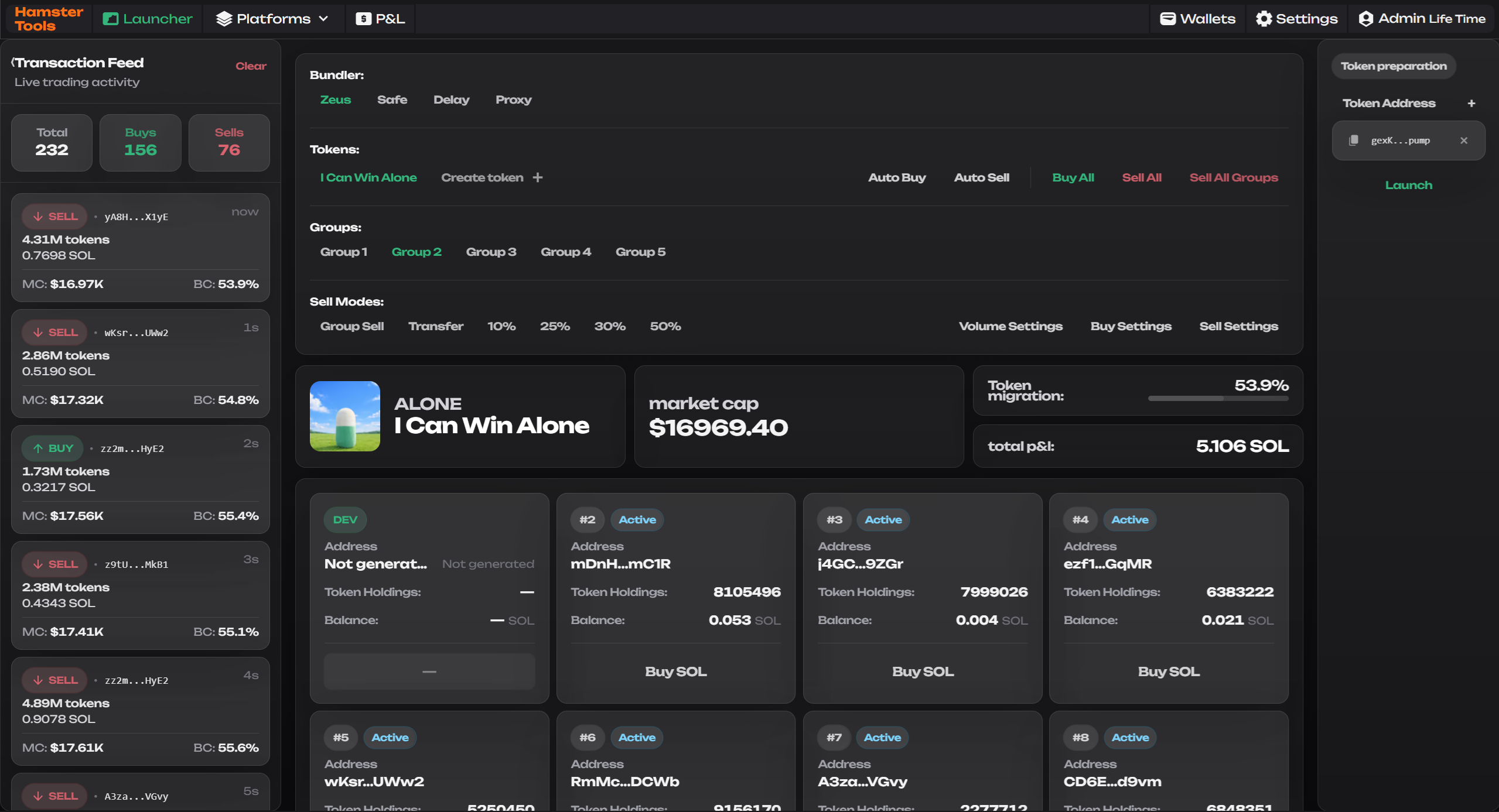
Task: Switch to the Zeus bundler tab
Action: 335,100
